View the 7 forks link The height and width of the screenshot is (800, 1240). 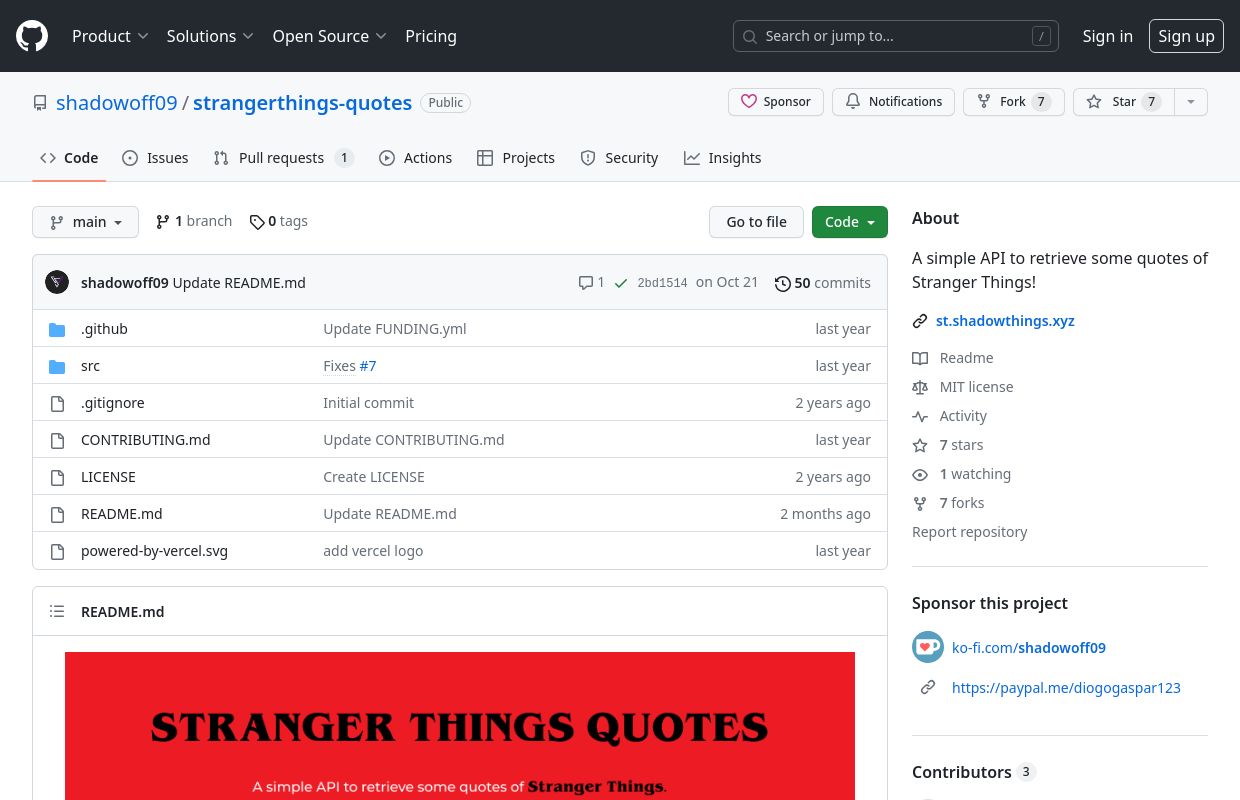tap(948, 503)
